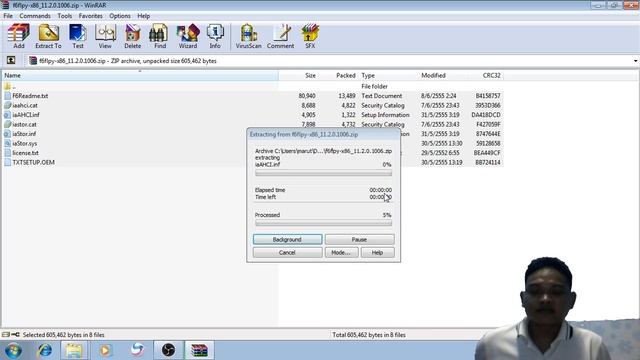The width and height of the screenshot is (640, 360).
Task: Click the Delete toolbar icon
Action: click(133, 36)
